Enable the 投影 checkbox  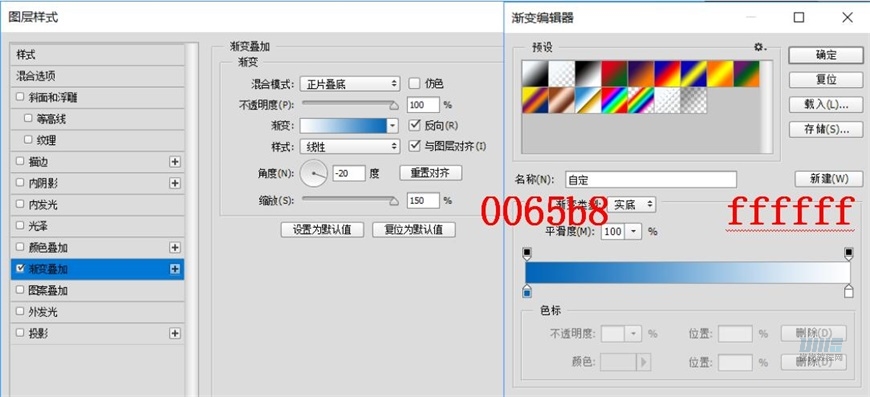(21, 333)
